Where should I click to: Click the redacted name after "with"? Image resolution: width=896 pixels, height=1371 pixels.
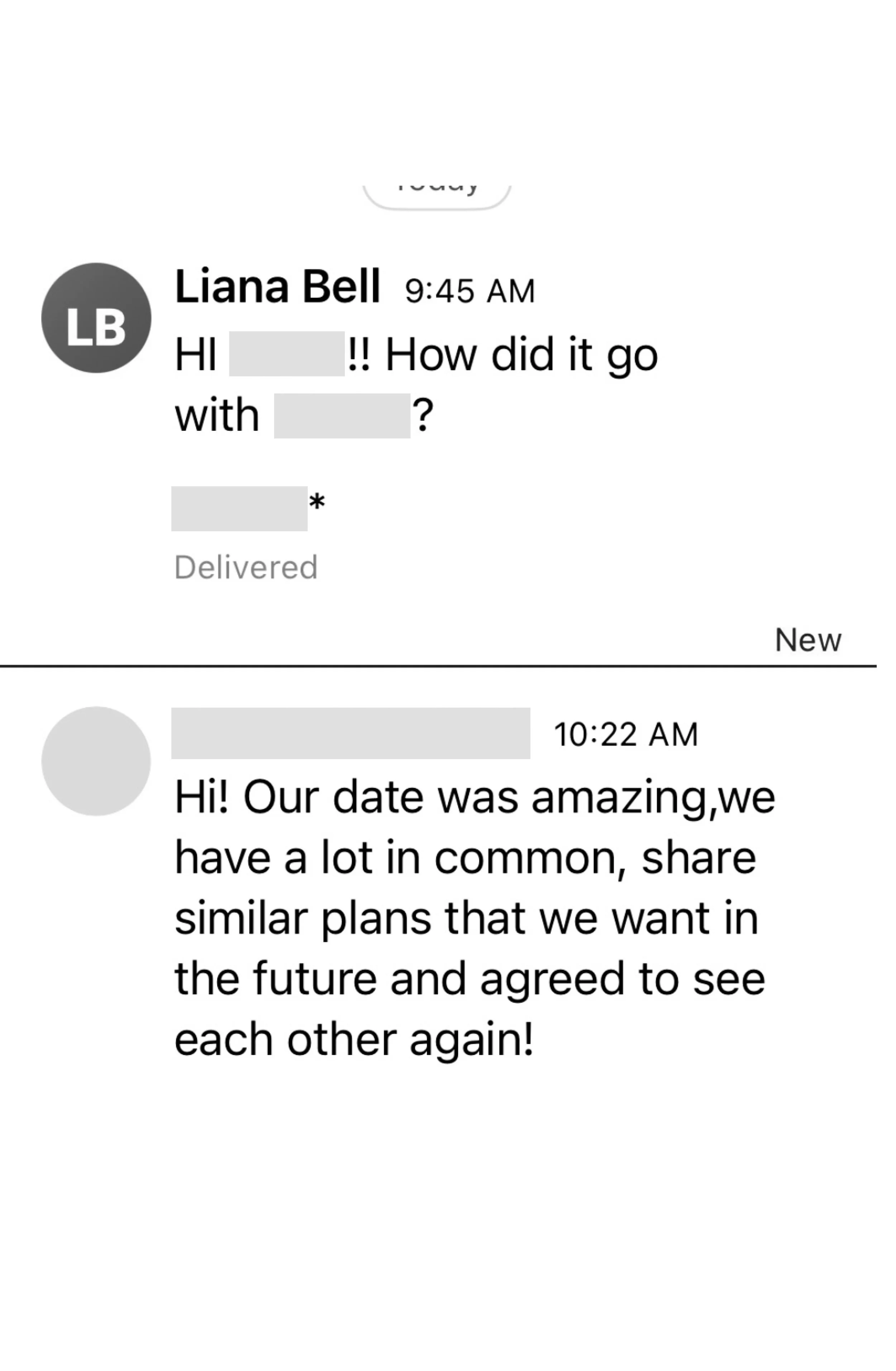tap(342, 415)
